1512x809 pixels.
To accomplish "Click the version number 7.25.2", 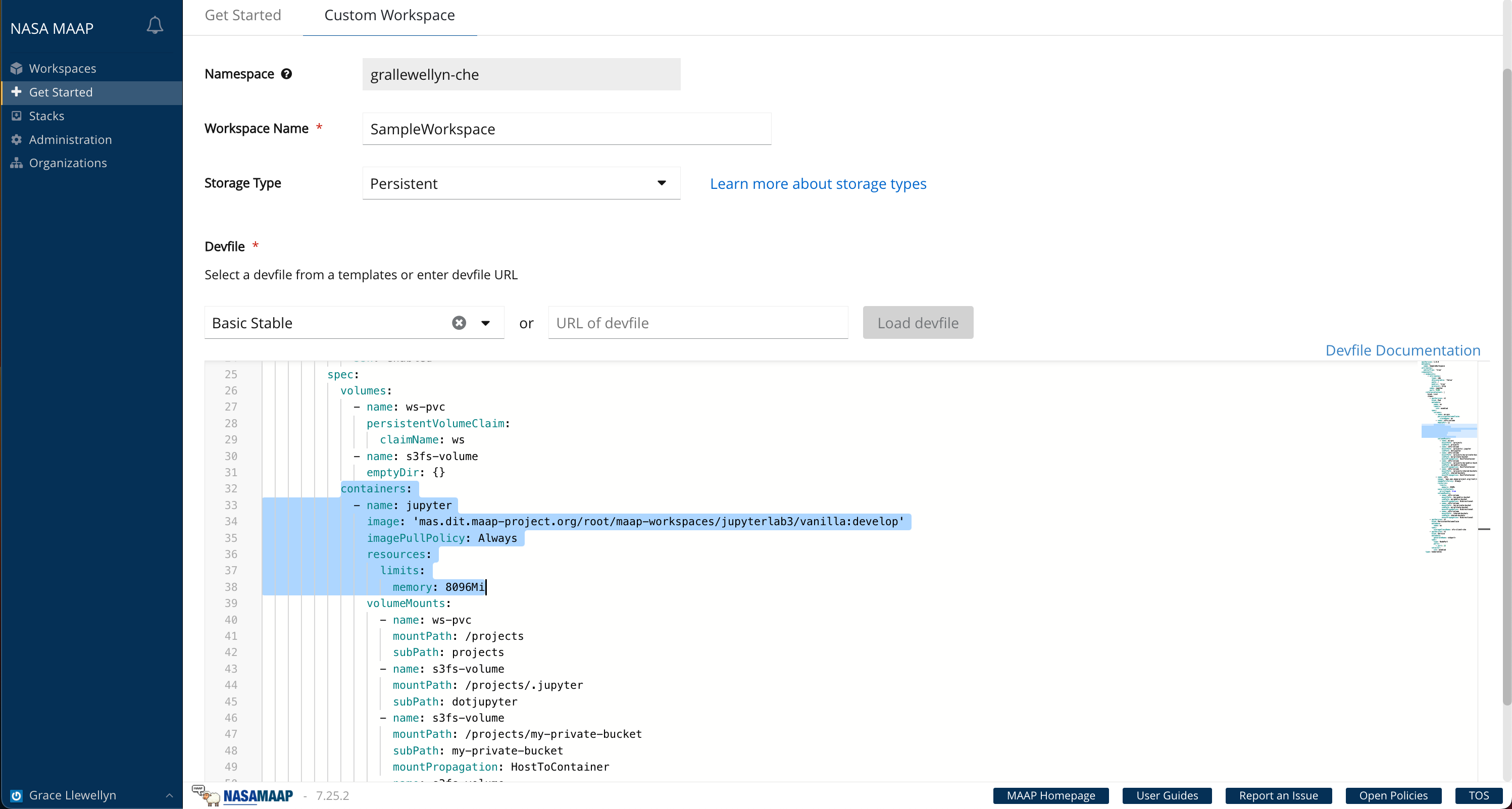I will (332, 795).
